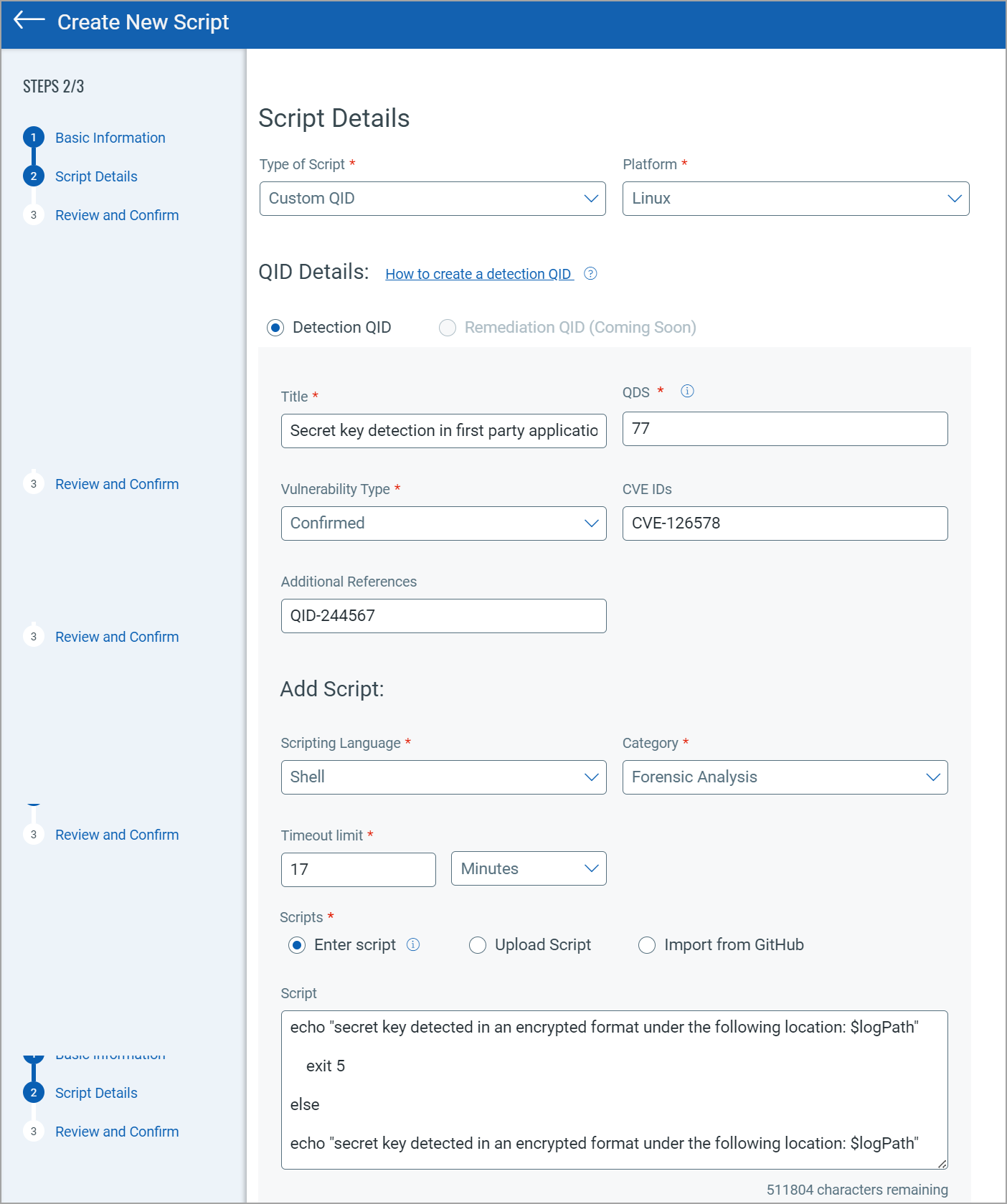Choose Upload Script radio option
This screenshot has height=1204, width=1007.
(478, 945)
